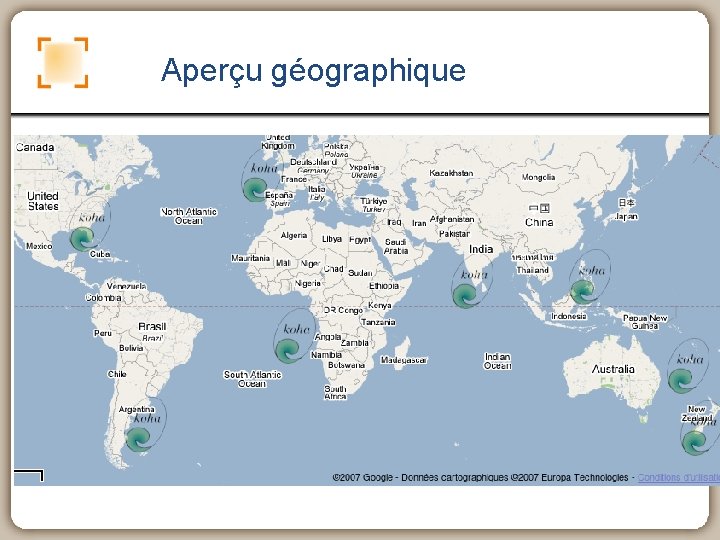The height and width of the screenshot is (540, 720).
Task: Click the Brasil country label
Action: coord(152,326)
